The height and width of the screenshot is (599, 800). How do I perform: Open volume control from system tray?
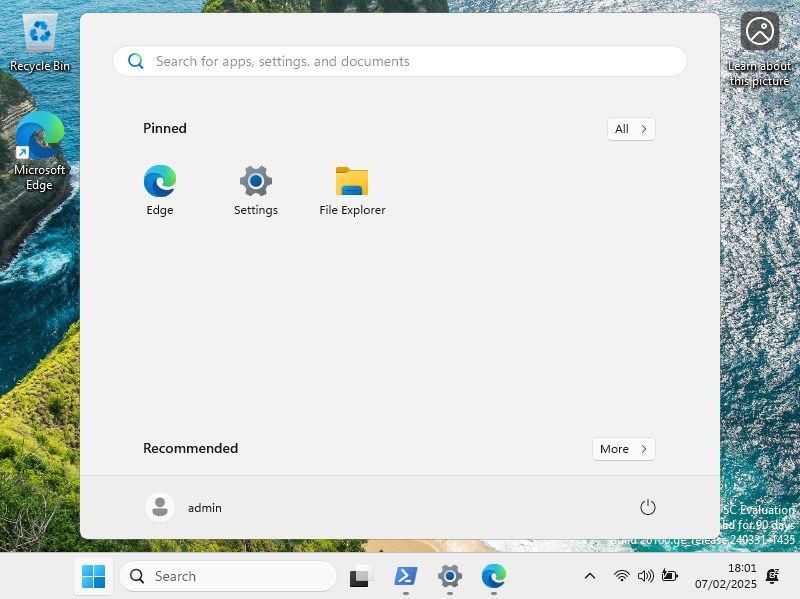(645, 576)
